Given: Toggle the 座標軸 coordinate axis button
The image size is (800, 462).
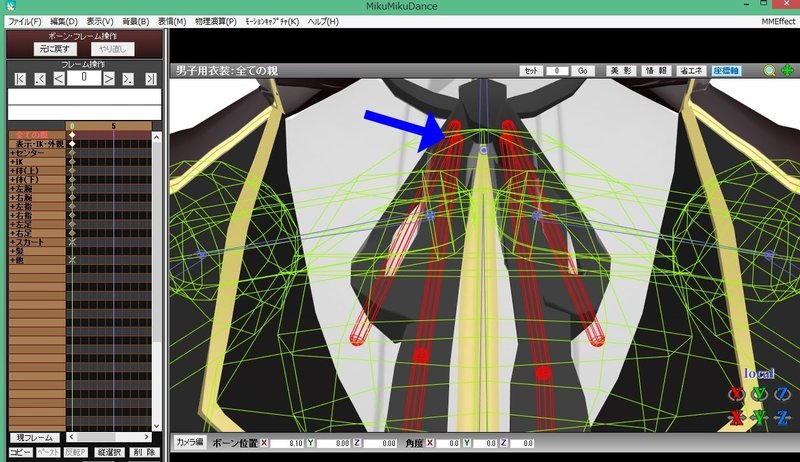Looking at the screenshot, I should [726, 71].
